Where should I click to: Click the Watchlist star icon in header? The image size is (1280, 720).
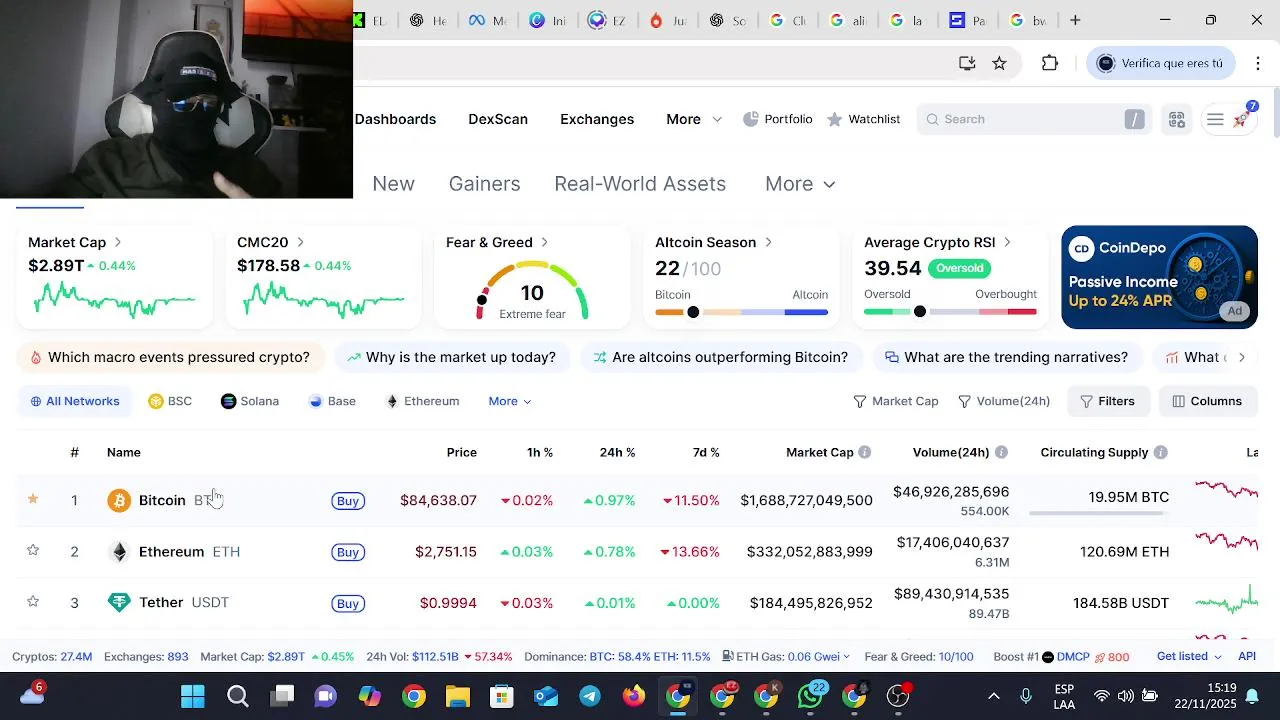click(834, 119)
